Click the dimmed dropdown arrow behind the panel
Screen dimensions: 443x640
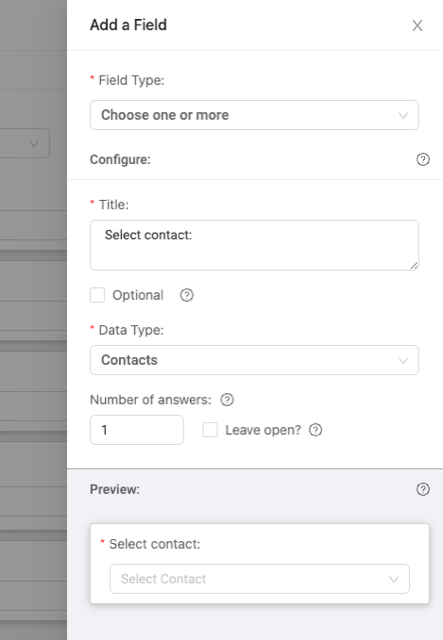click(x=34, y=144)
